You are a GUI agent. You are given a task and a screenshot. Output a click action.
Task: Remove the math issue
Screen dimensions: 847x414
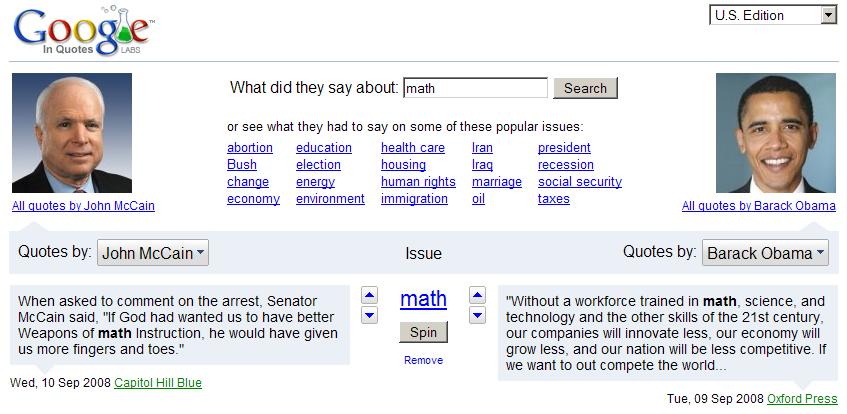pyautogui.click(x=423, y=360)
